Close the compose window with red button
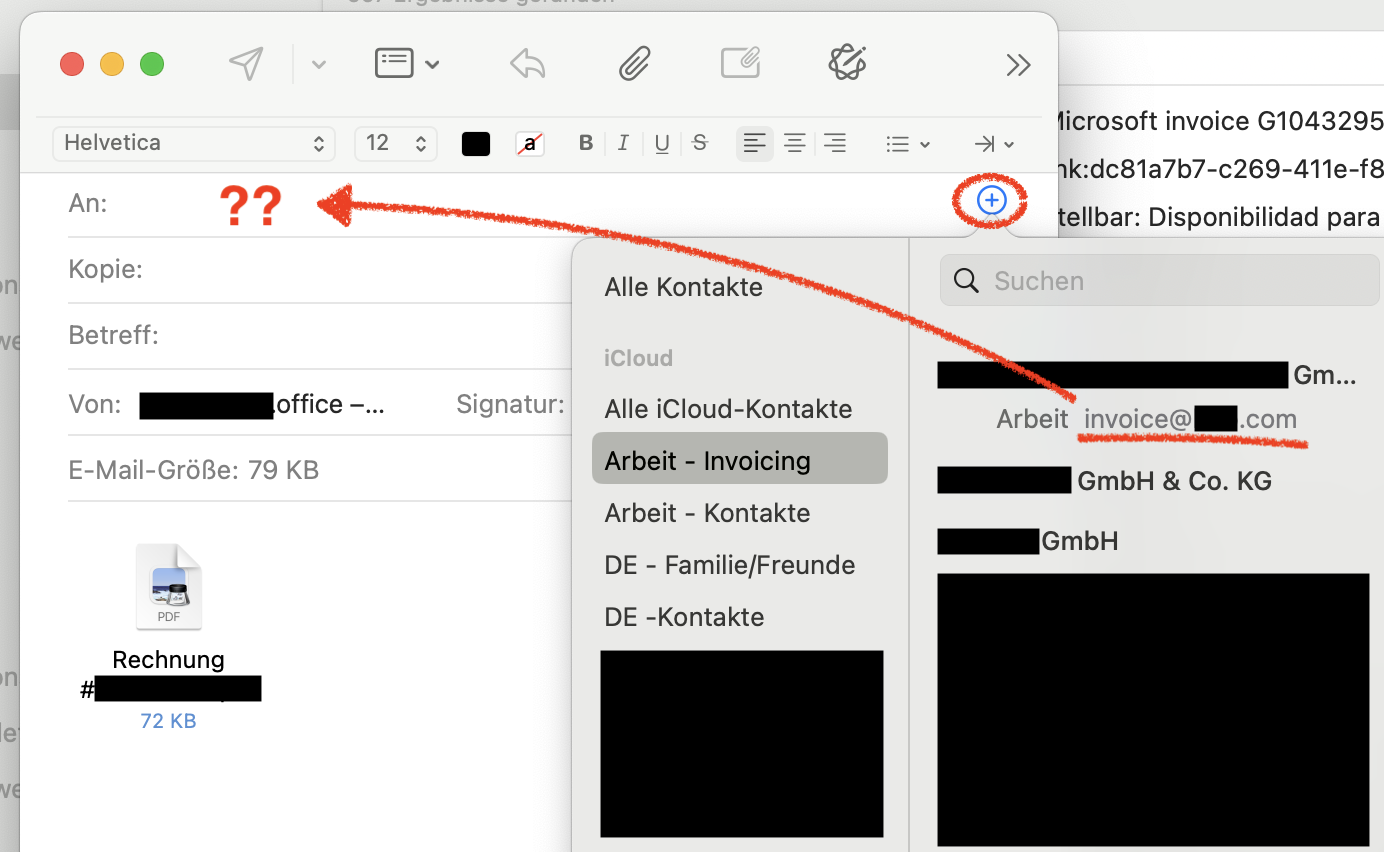The image size is (1384, 852). tap(72, 65)
